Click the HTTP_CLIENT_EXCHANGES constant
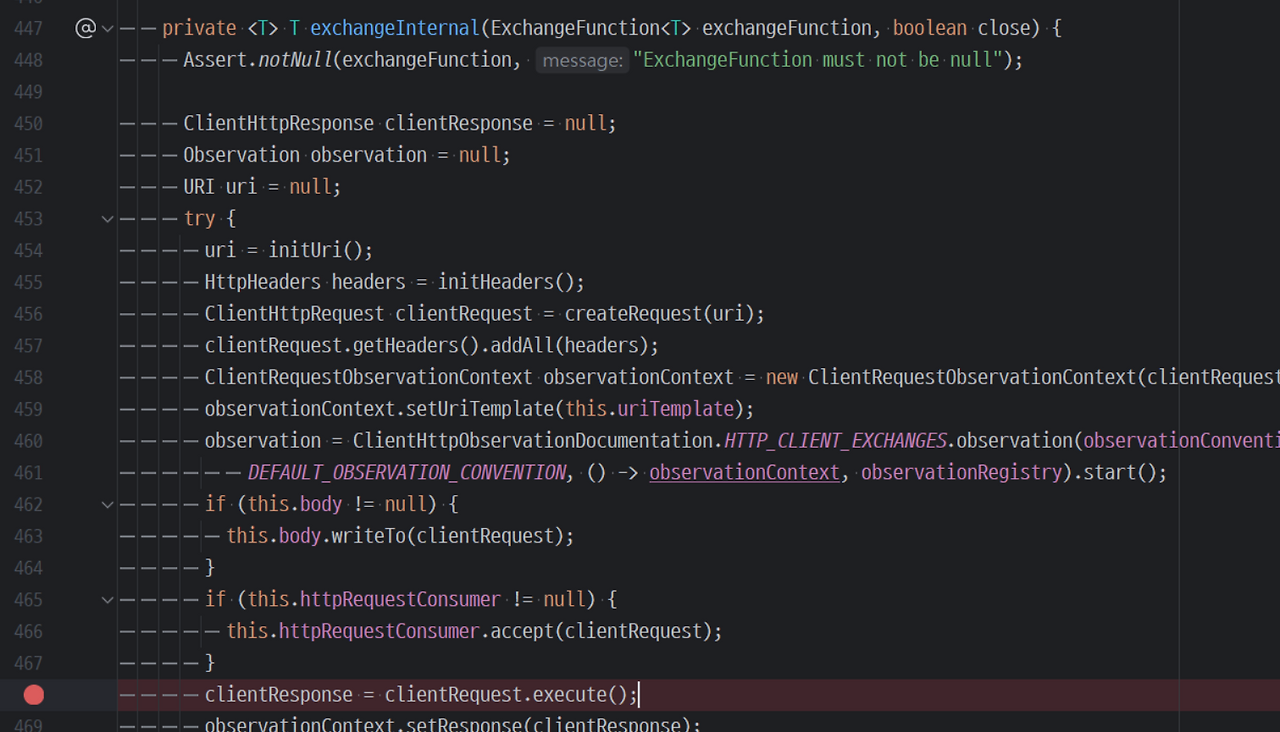This screenshot has height=732, width=1280. (836, 441)
